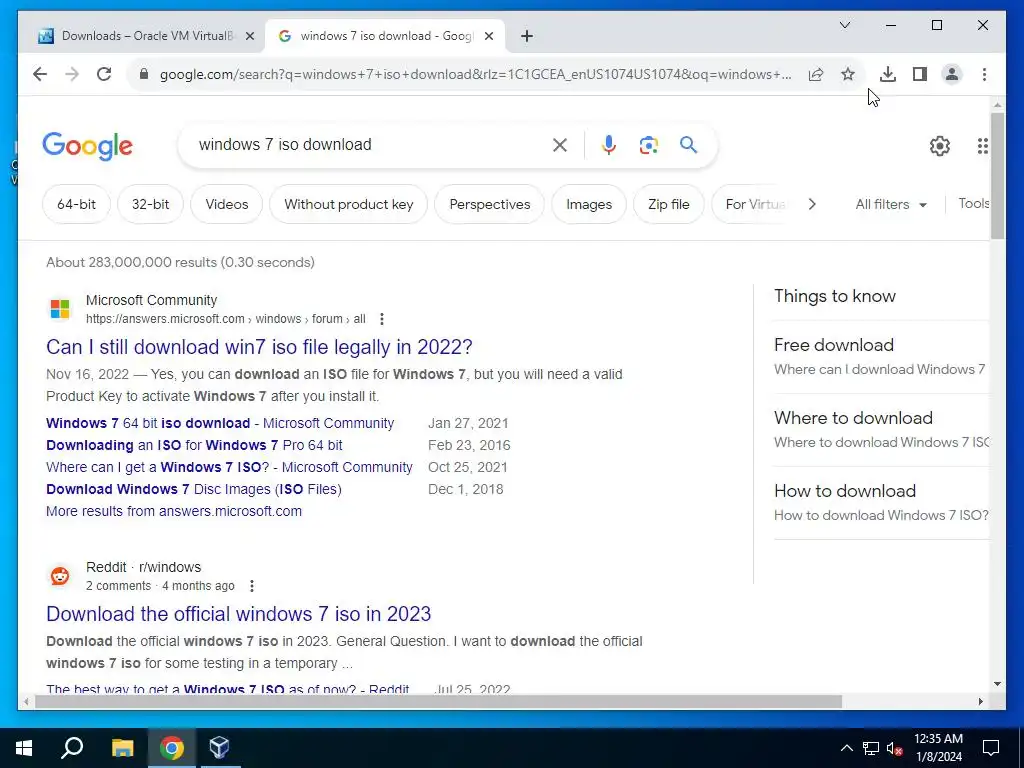Reload the Google search page

click(x=104, y=74)
